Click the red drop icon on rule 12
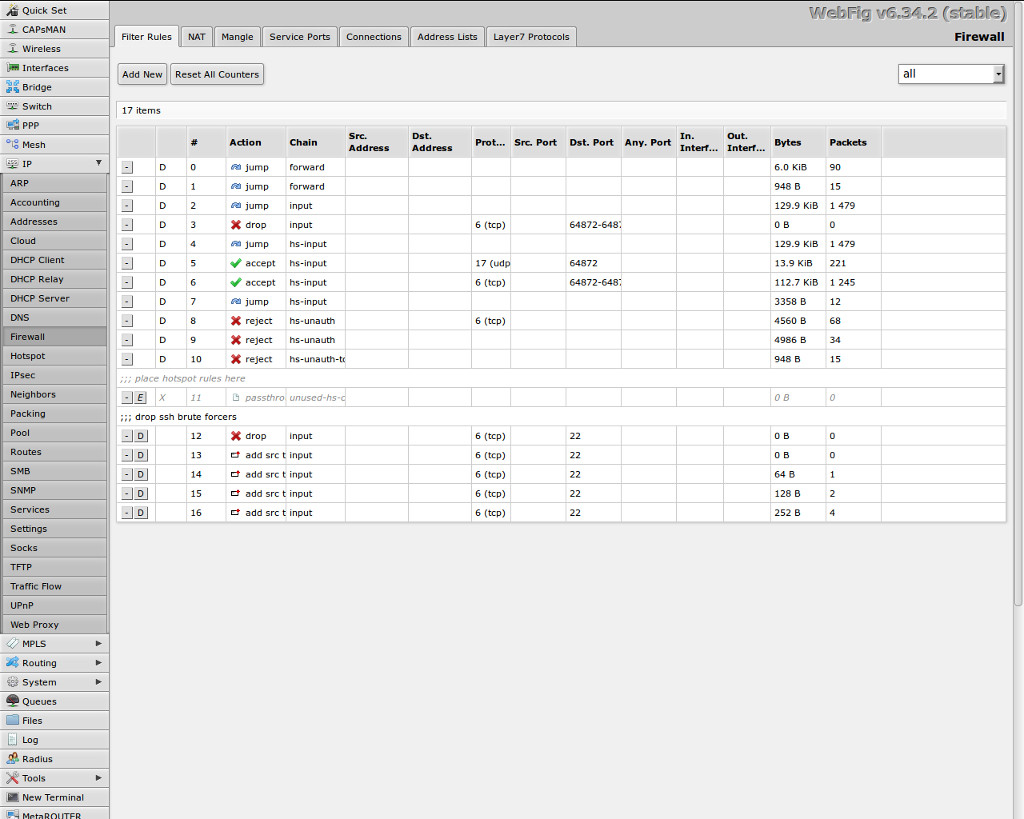Viewport: 1024px width, 819px height. click(x=236, y=436)
